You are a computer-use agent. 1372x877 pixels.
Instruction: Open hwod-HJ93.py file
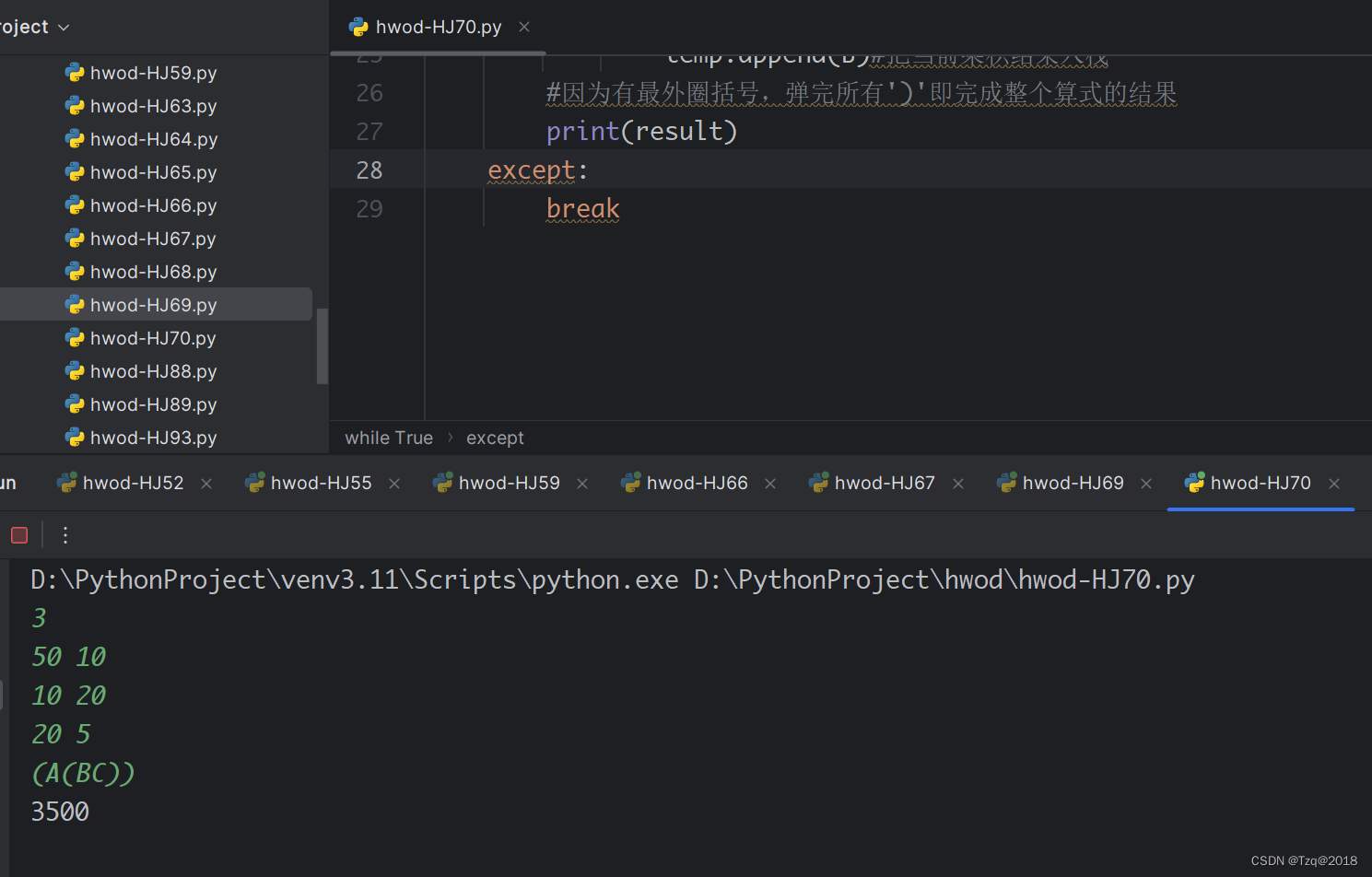153,438
